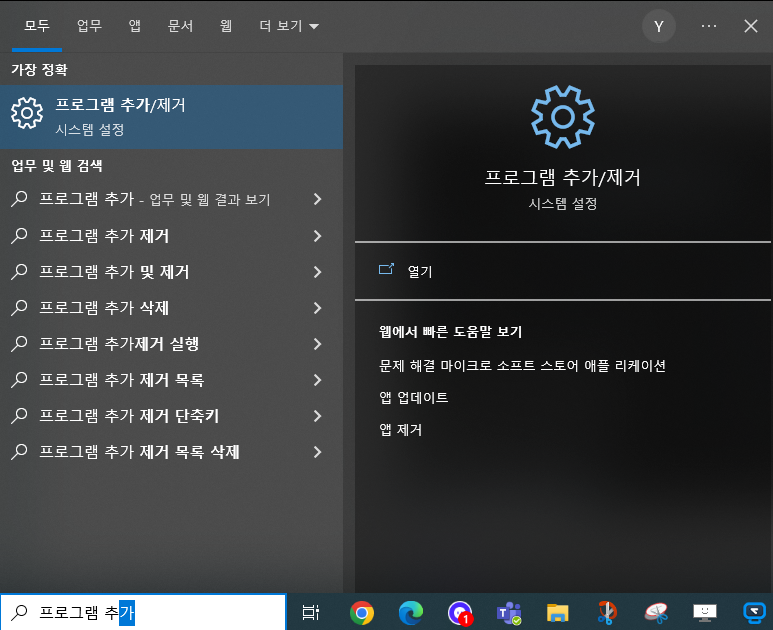The height and width of the screenshot is (630, 773).
Task: Click the gear icon beside 프로그램 추가/제거 result
Action: (x=27, y=113)
